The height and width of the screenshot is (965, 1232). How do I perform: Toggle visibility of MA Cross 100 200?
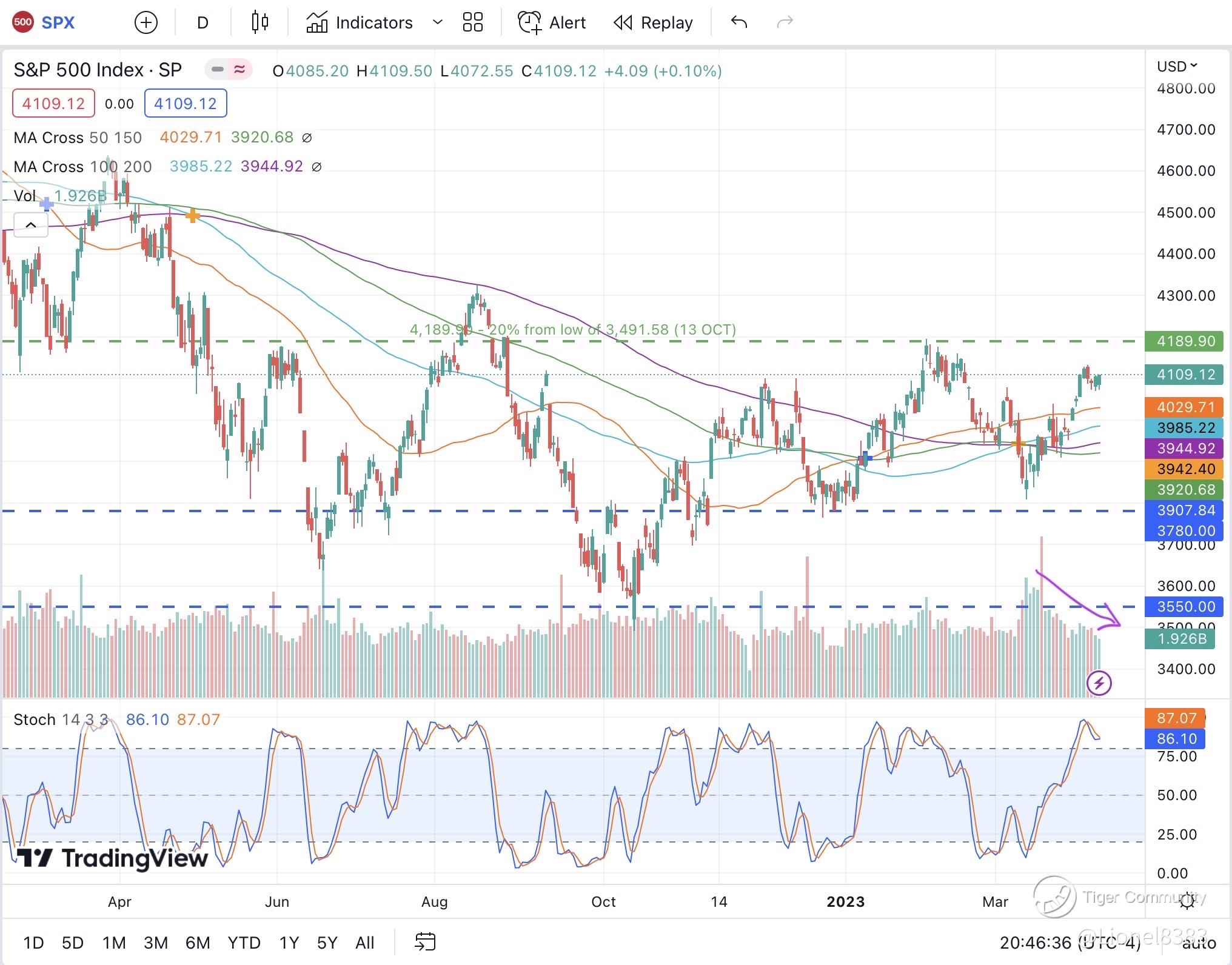(x=316, y=167)
